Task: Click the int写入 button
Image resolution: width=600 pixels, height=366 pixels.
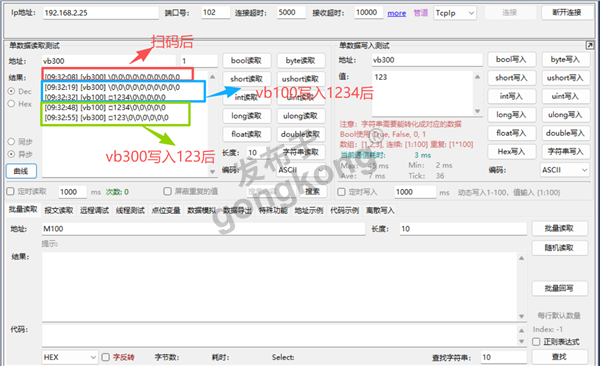Action: [x=511, y=96]
